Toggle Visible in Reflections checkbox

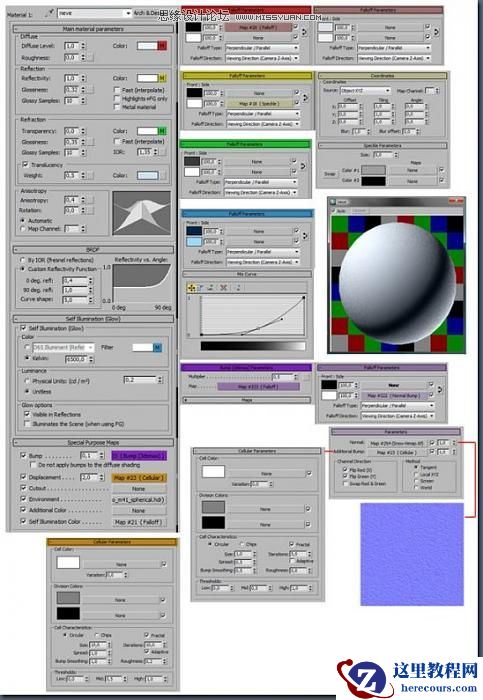click(x=27, y=414)
